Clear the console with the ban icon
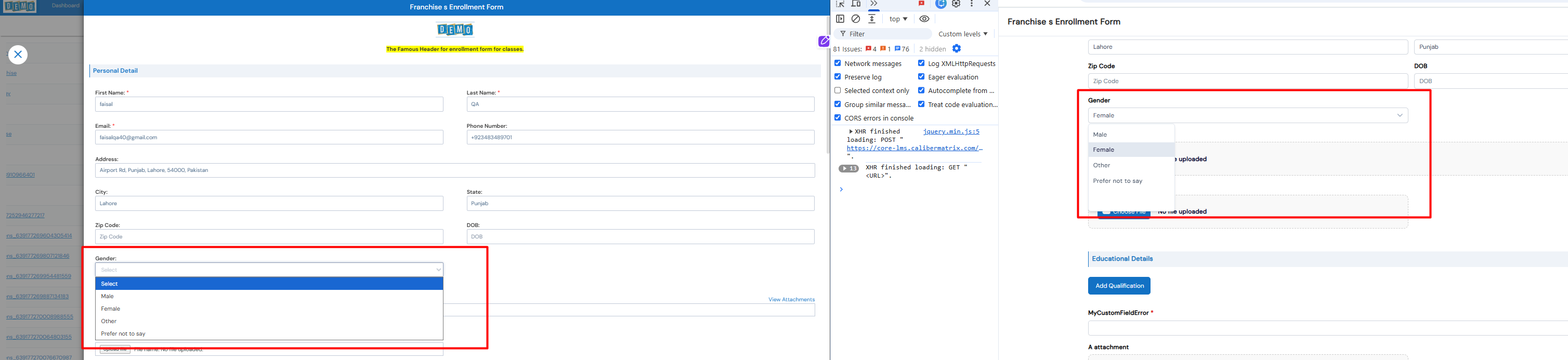 856,19
